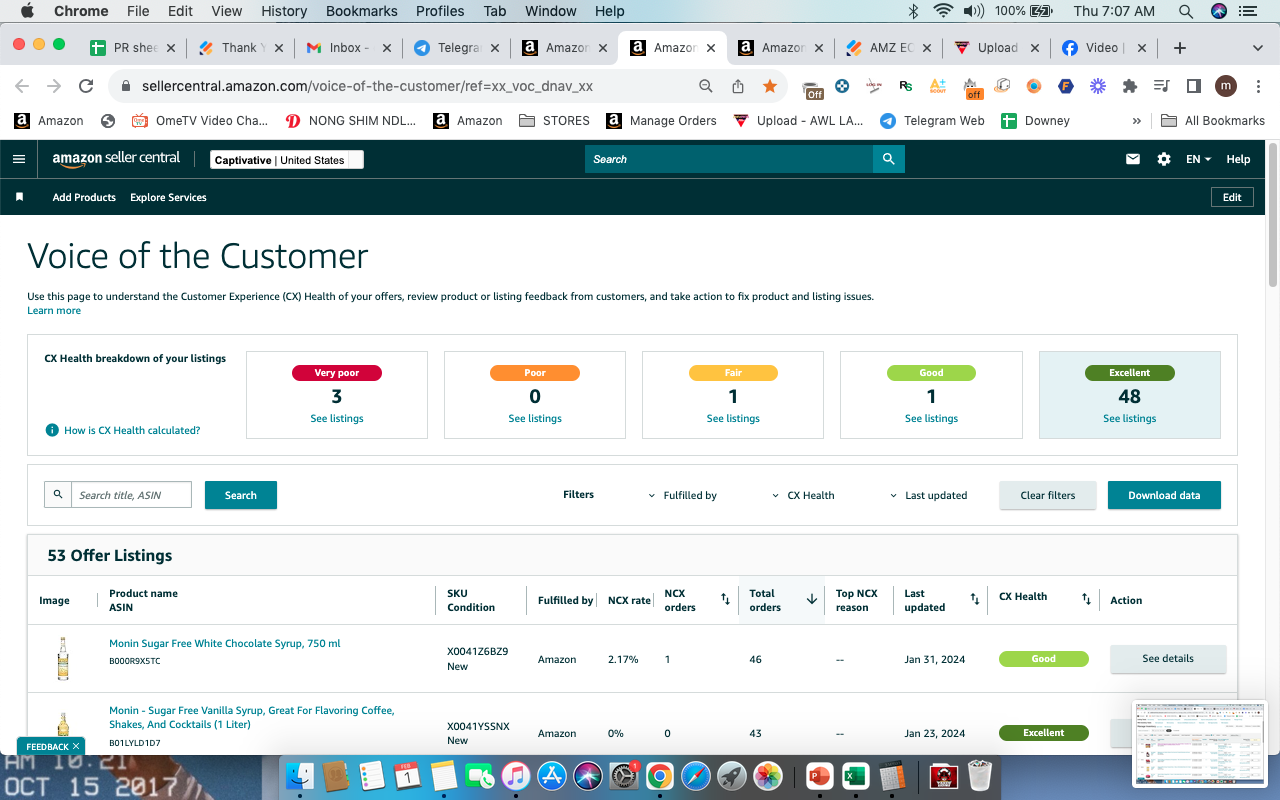Click the Edit button in the favorites bar
The height and width of the screenshot is (800, 1280).
1232,197
